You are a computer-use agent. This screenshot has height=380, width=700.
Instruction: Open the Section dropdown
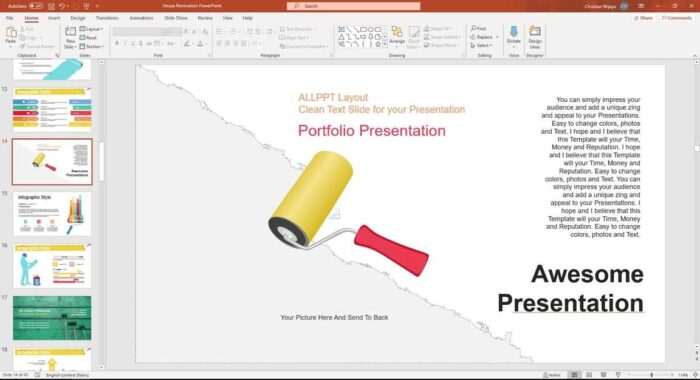click(92, 46)
